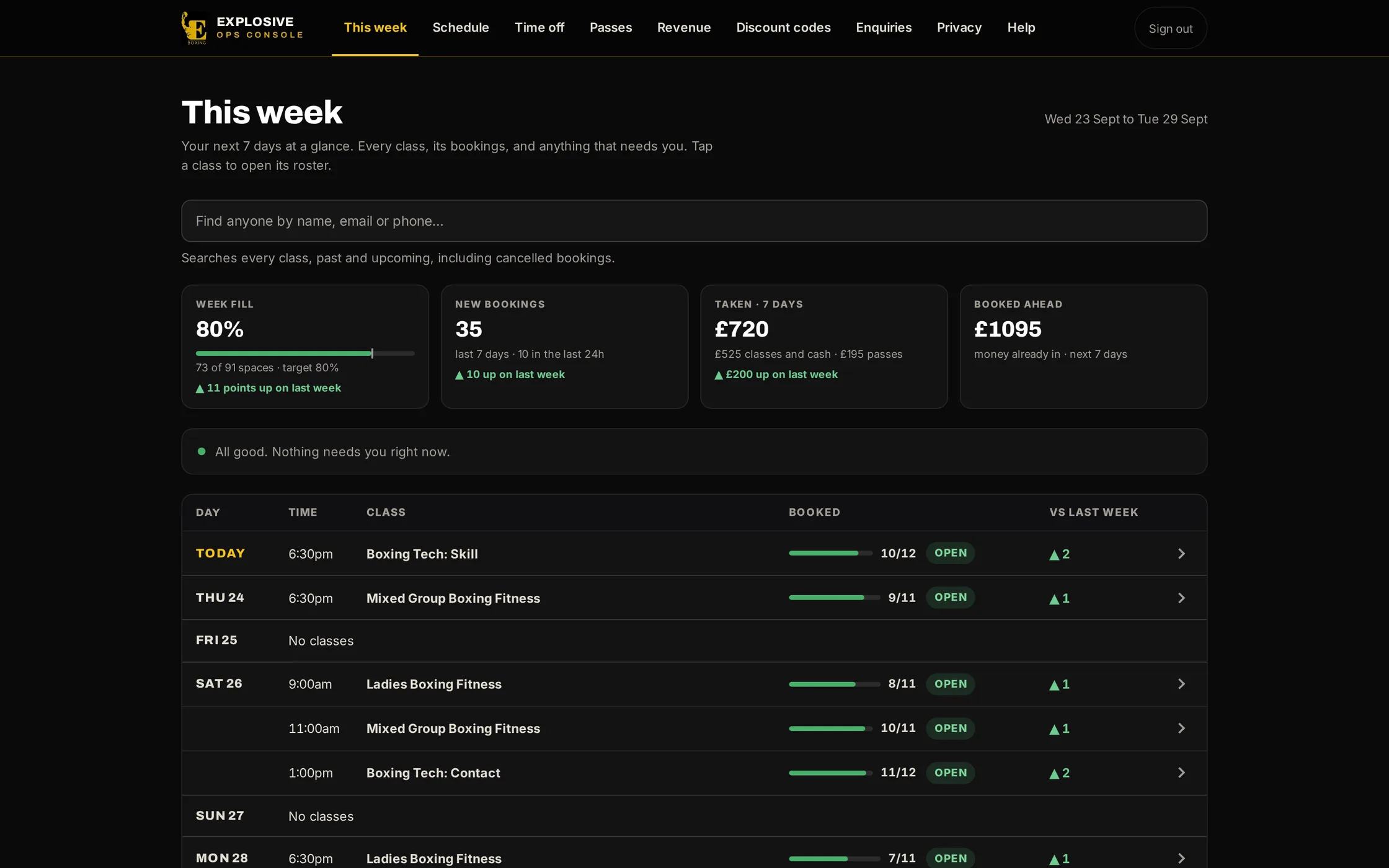Viewport: 1389px width, 868px height.
Task: Select the This week tab
Action: 375,28
